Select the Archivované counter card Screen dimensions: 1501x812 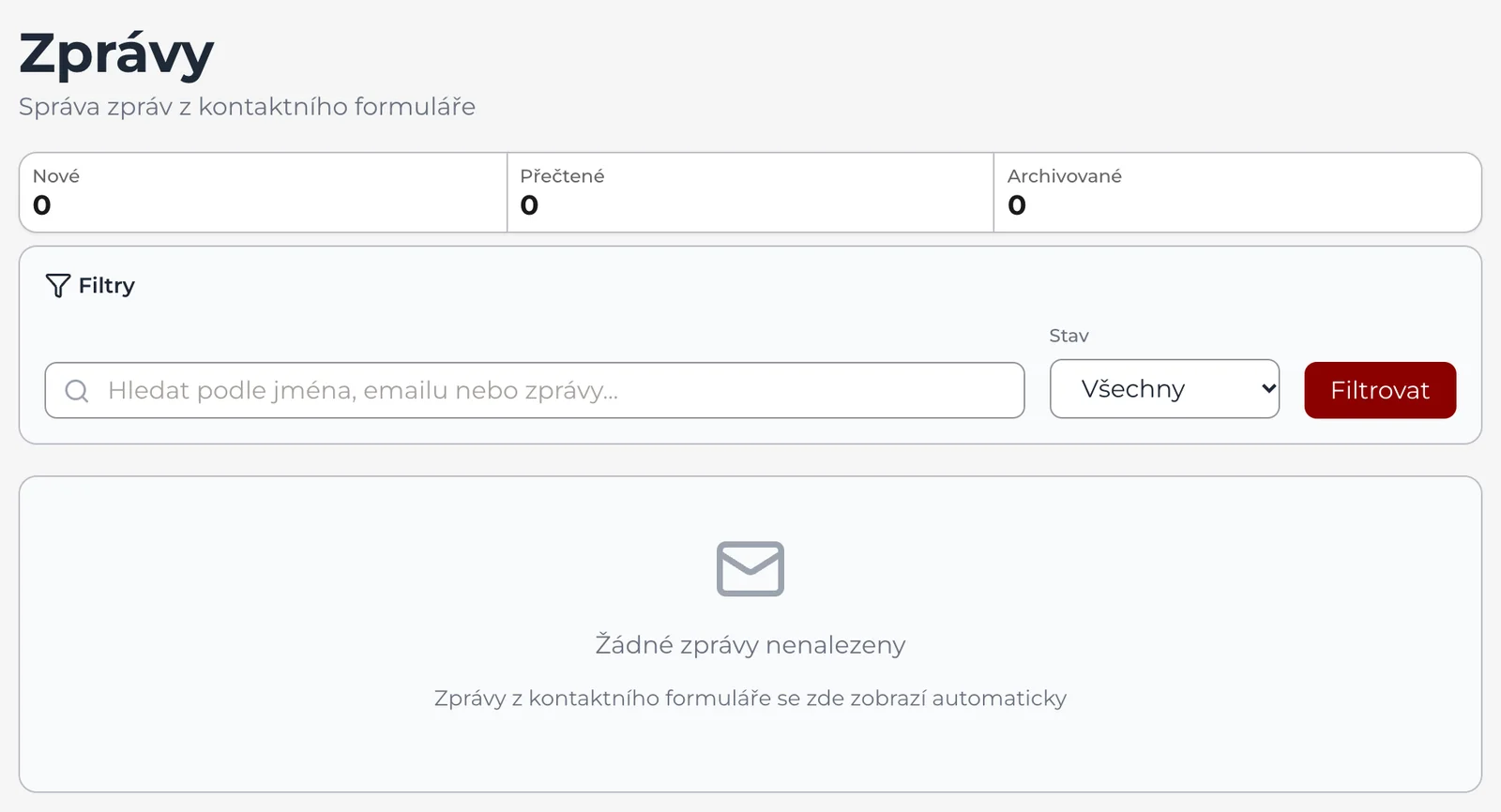[x=1237, y=192]
